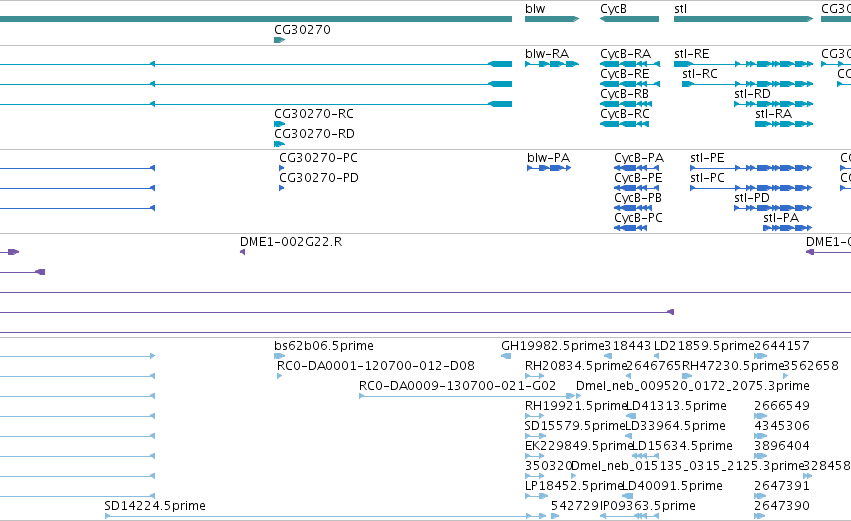Click the 2647390 feature label

click(782, 505)
